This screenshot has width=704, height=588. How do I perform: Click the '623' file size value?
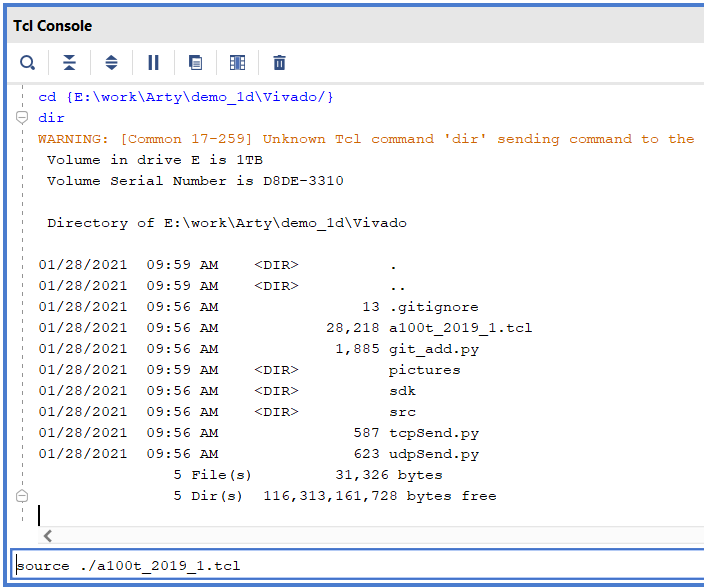[x=366, y=454]
